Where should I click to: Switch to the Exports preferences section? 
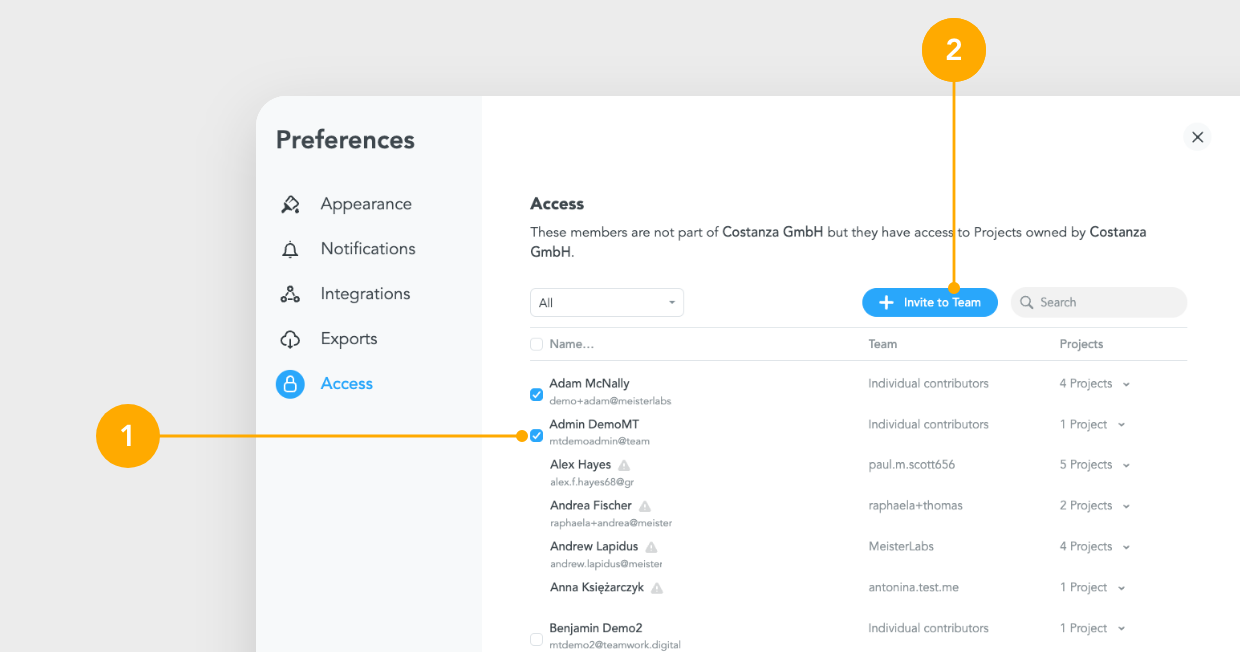pyautogui.click(x=349, y=338)
